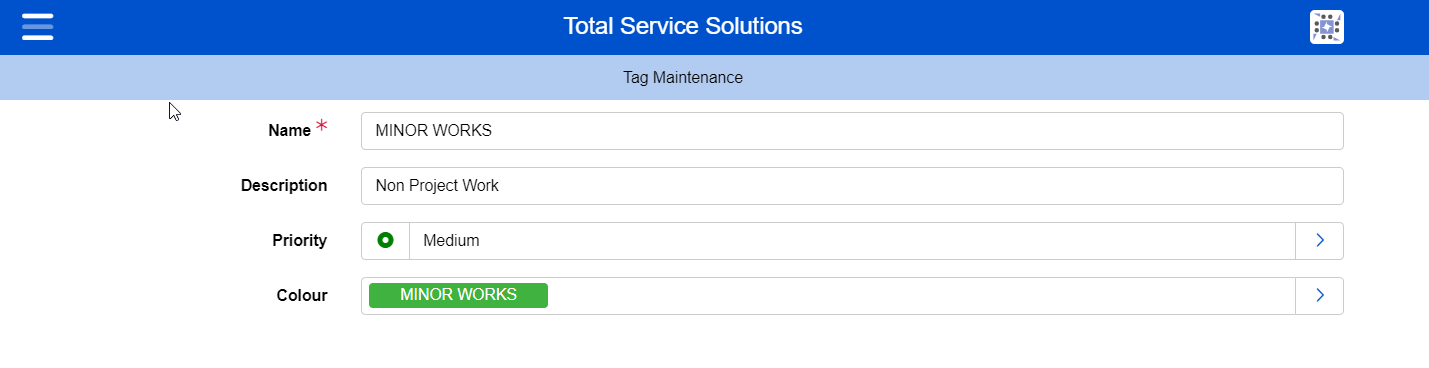Expand the Priority chevron arrow
Image resolution: width=1429 pixels, height=368 pixels.
[1319, 240]
